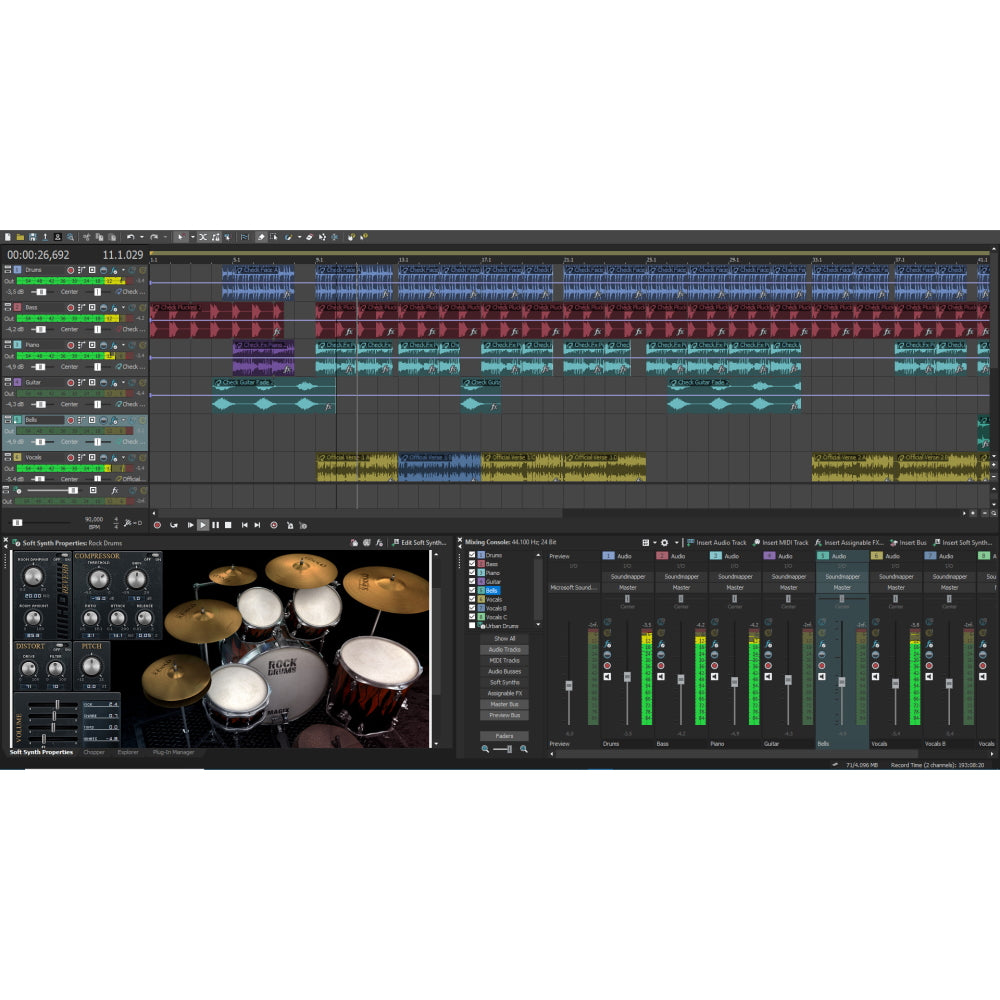Start playback with the Play button
The width and height of the screenshot is (1000, 1000).
204,523
